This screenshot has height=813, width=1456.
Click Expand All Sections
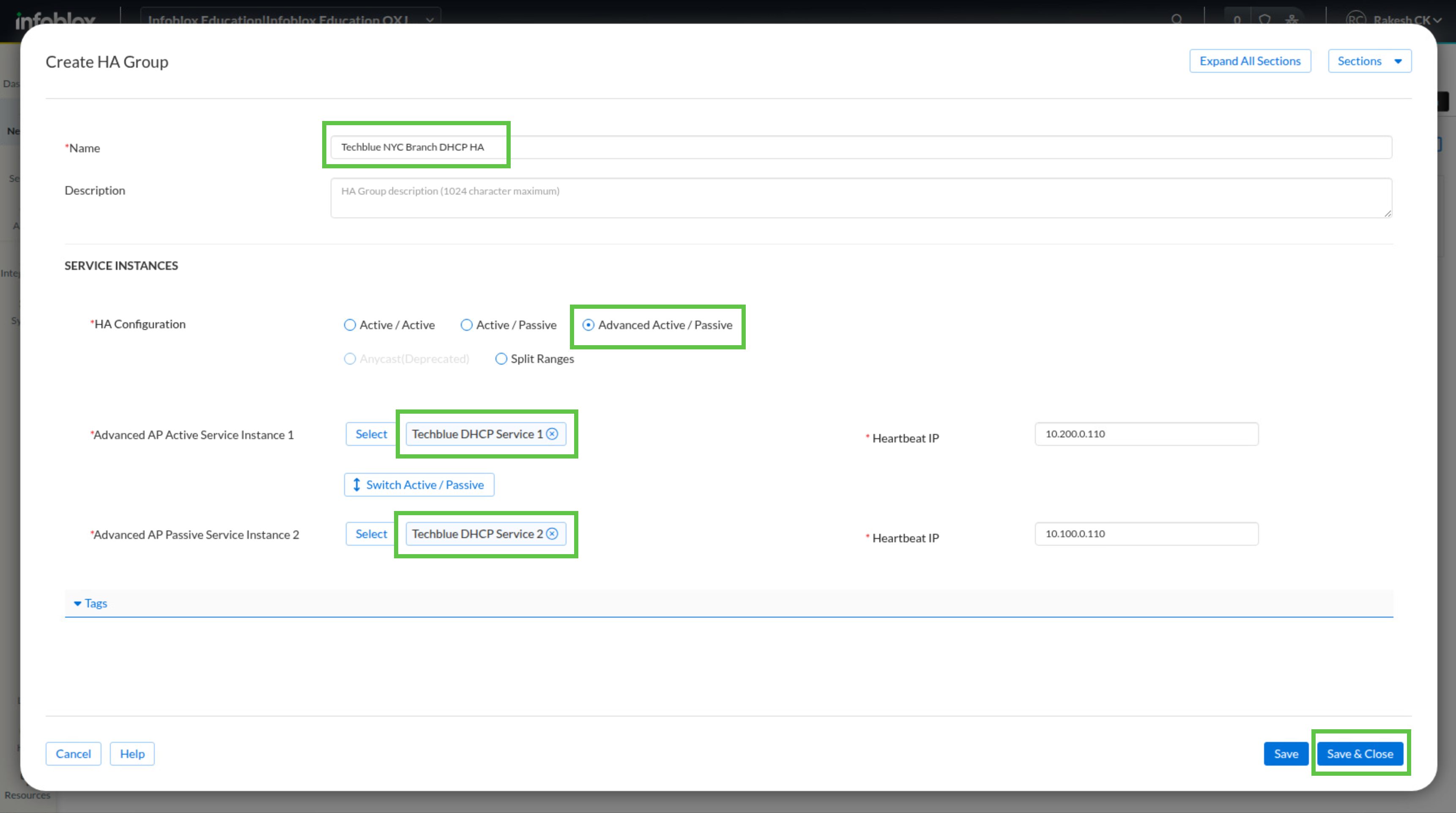tap(1250, 61)
